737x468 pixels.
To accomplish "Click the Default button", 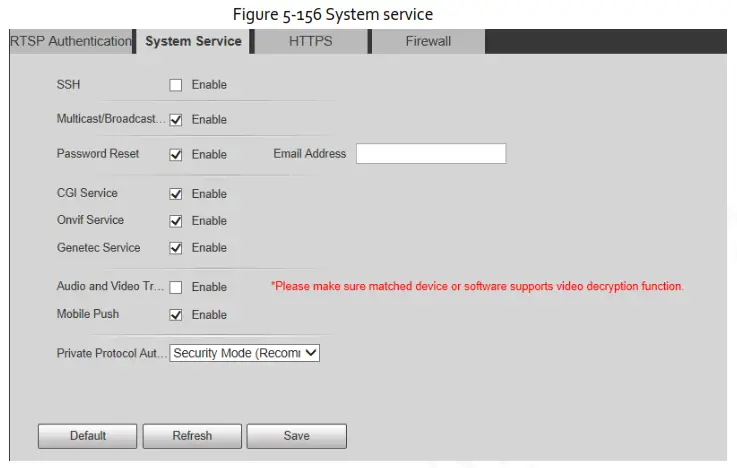I will (87, 436).
